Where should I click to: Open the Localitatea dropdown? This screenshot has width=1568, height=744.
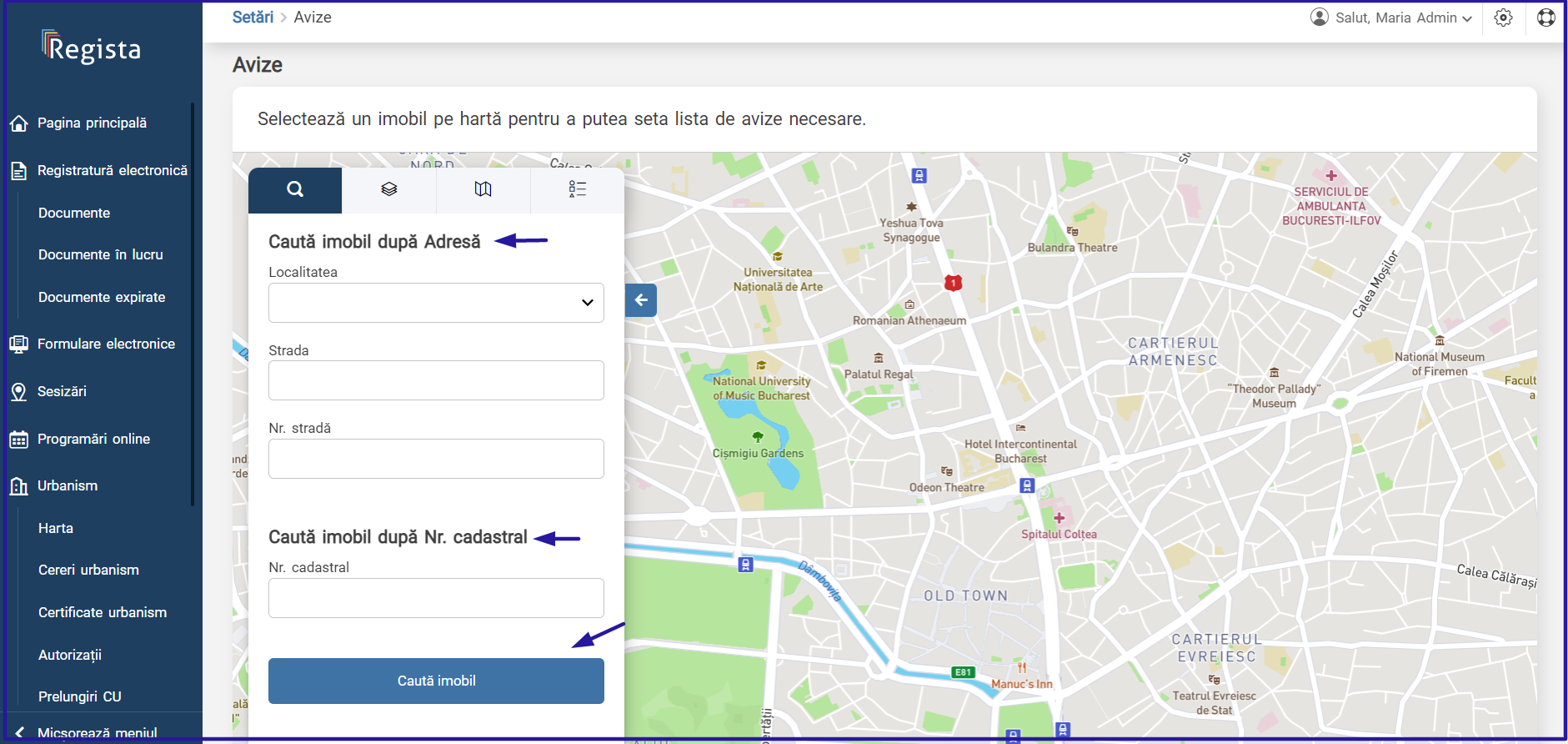point(436,303)
